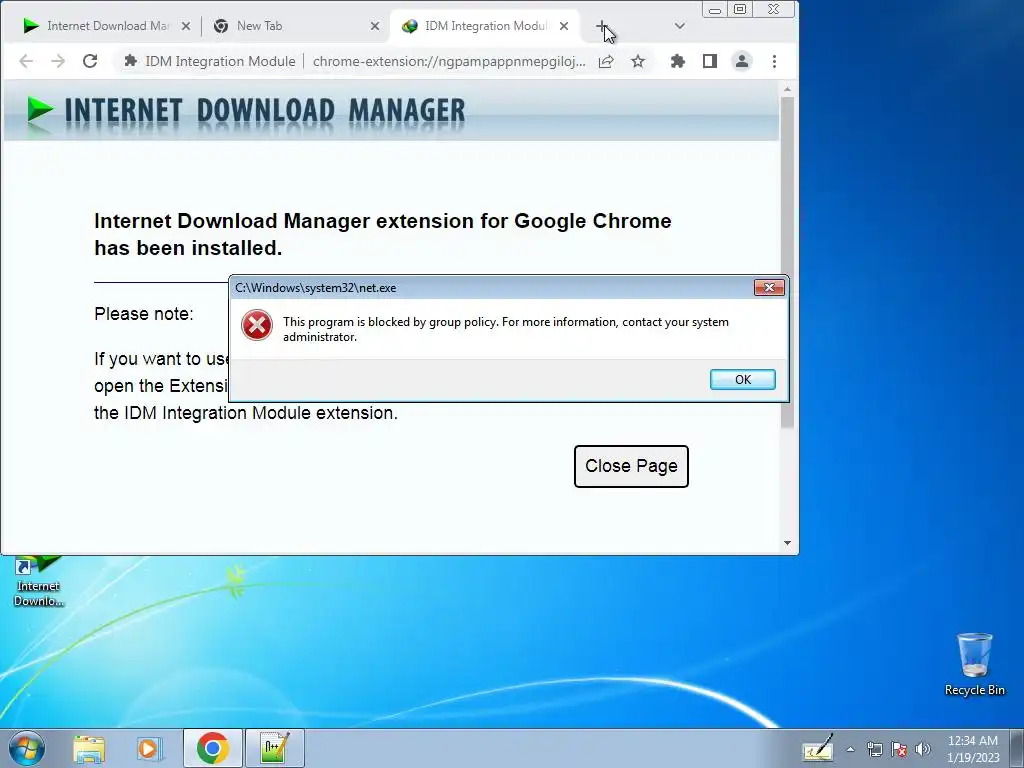This screenshot has height=768, width=1024.
Task: Open the Windows Start menu
Action: [27, 748]
